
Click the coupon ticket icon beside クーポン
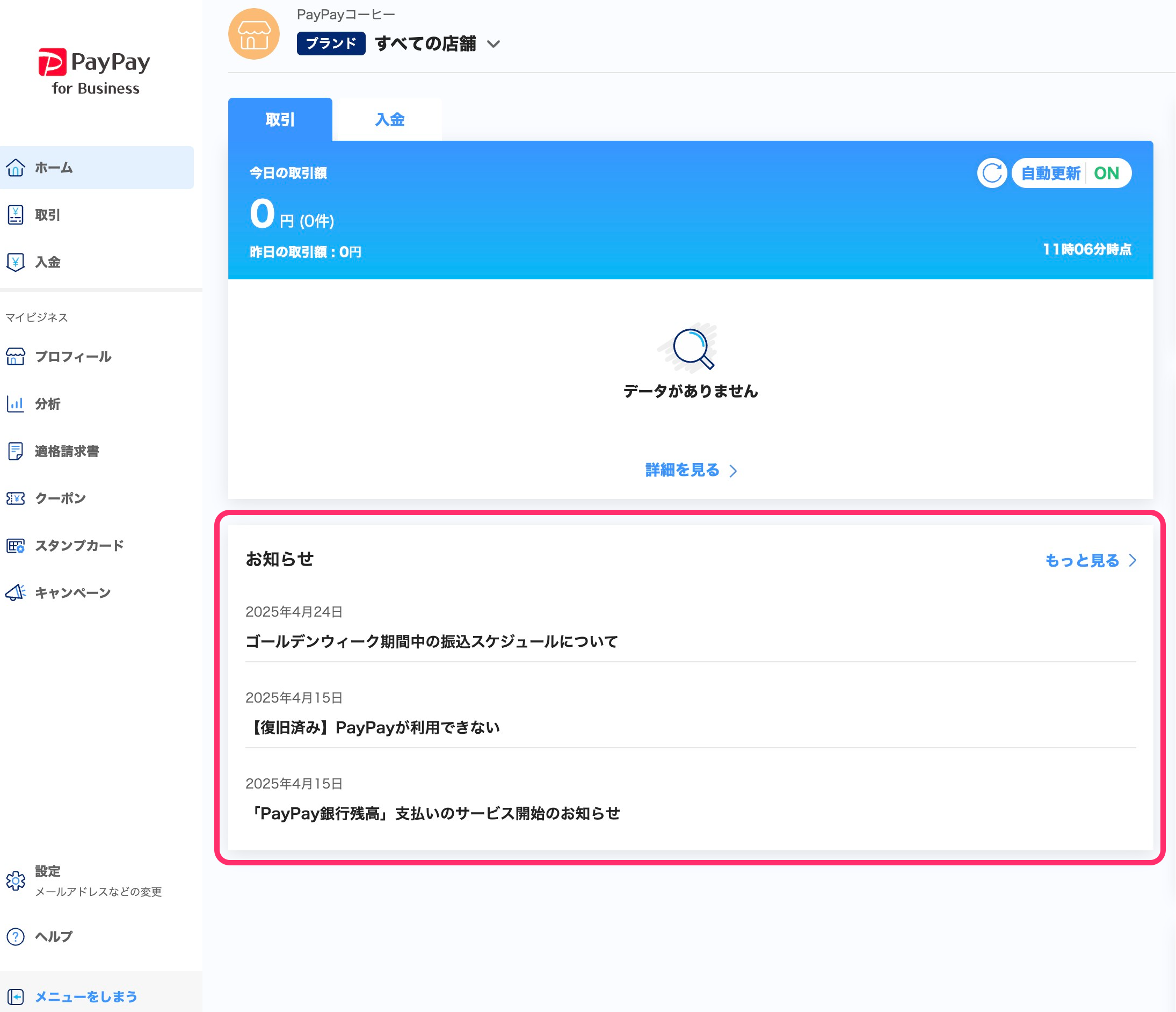click(16, 498)
